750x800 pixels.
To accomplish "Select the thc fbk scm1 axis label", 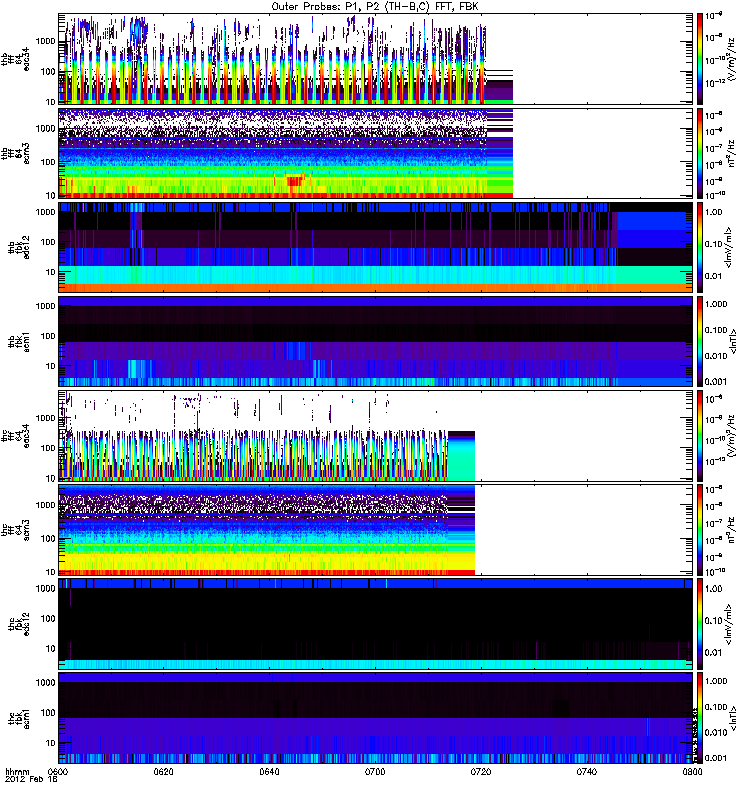I will (19, 717).
